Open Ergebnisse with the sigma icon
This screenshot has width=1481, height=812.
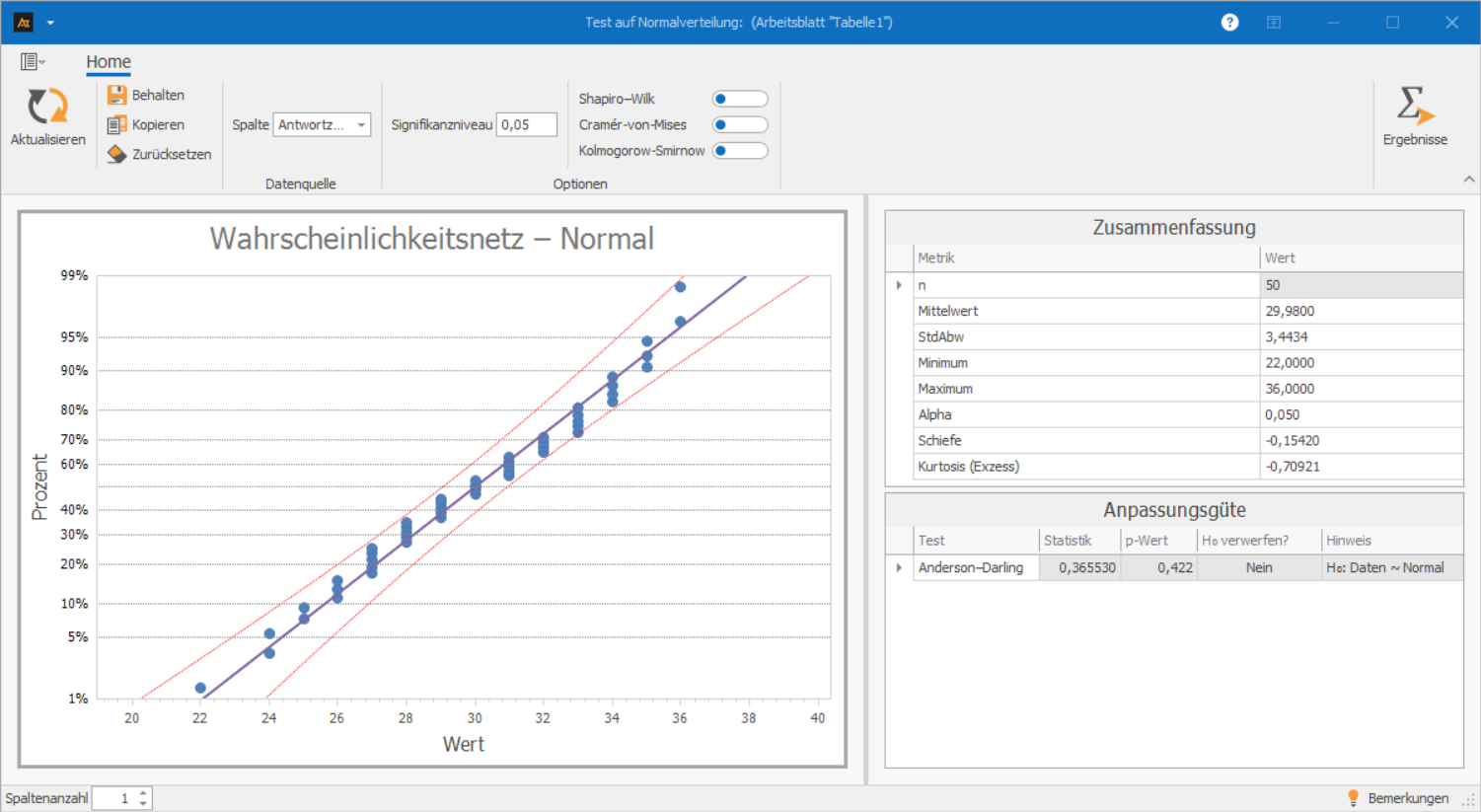1414,106
